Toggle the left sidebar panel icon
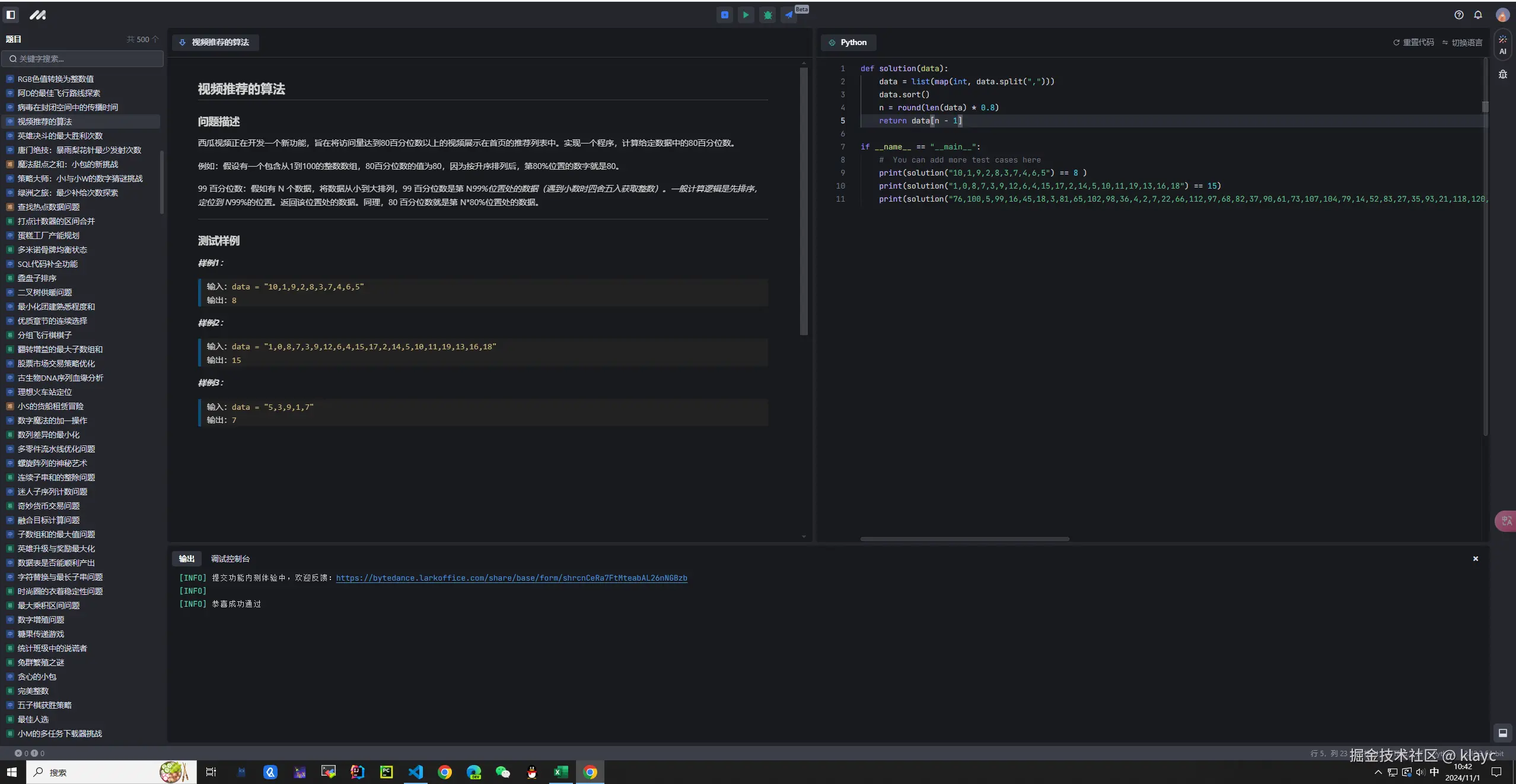 (11, 15)
